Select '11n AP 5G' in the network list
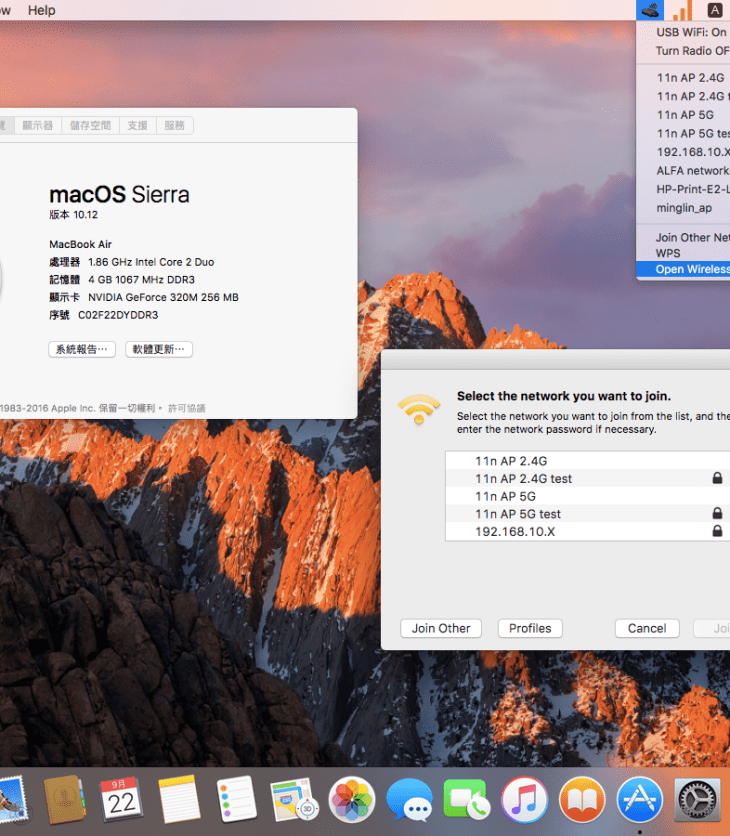The image size is (730, 836). [505, 496]
